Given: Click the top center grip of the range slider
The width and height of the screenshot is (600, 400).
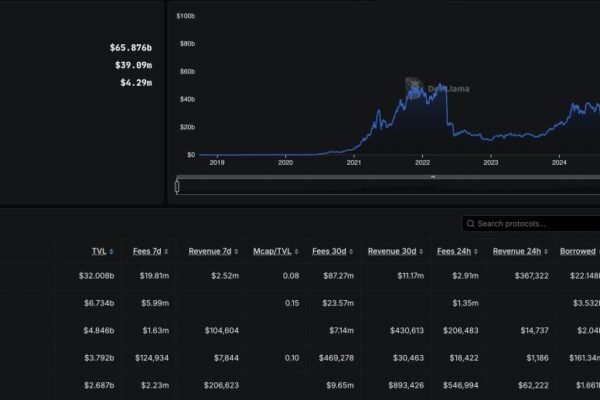Looking at the screenshot, I should [x=432, y=177].
